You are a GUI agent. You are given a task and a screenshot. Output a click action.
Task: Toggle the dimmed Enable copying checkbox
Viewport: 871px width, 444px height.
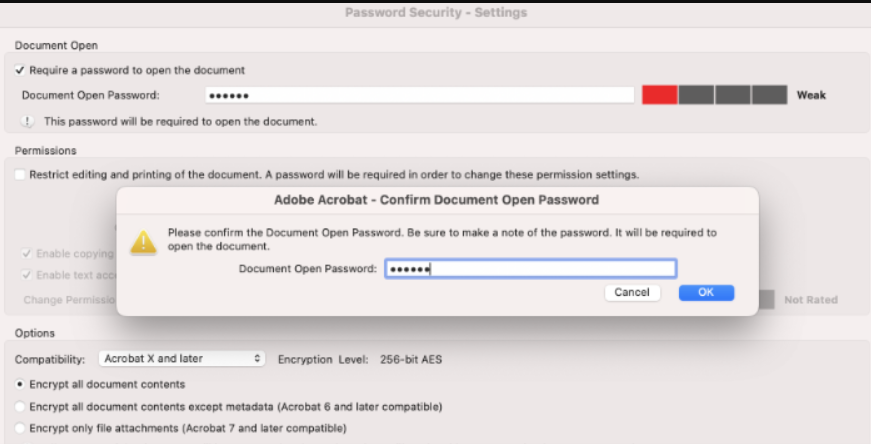point(27,254)
